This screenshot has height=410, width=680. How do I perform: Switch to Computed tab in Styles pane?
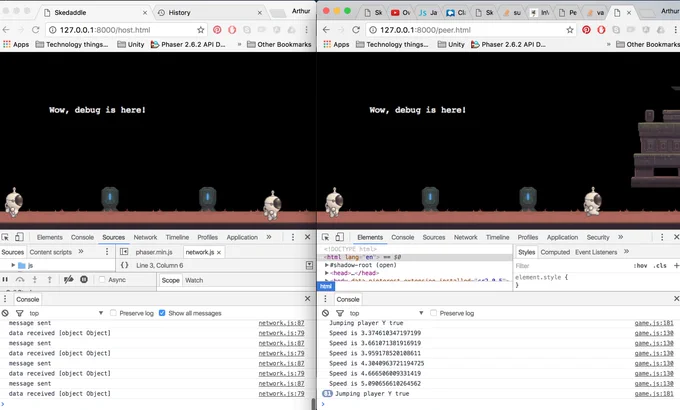(x=555, y=252)
